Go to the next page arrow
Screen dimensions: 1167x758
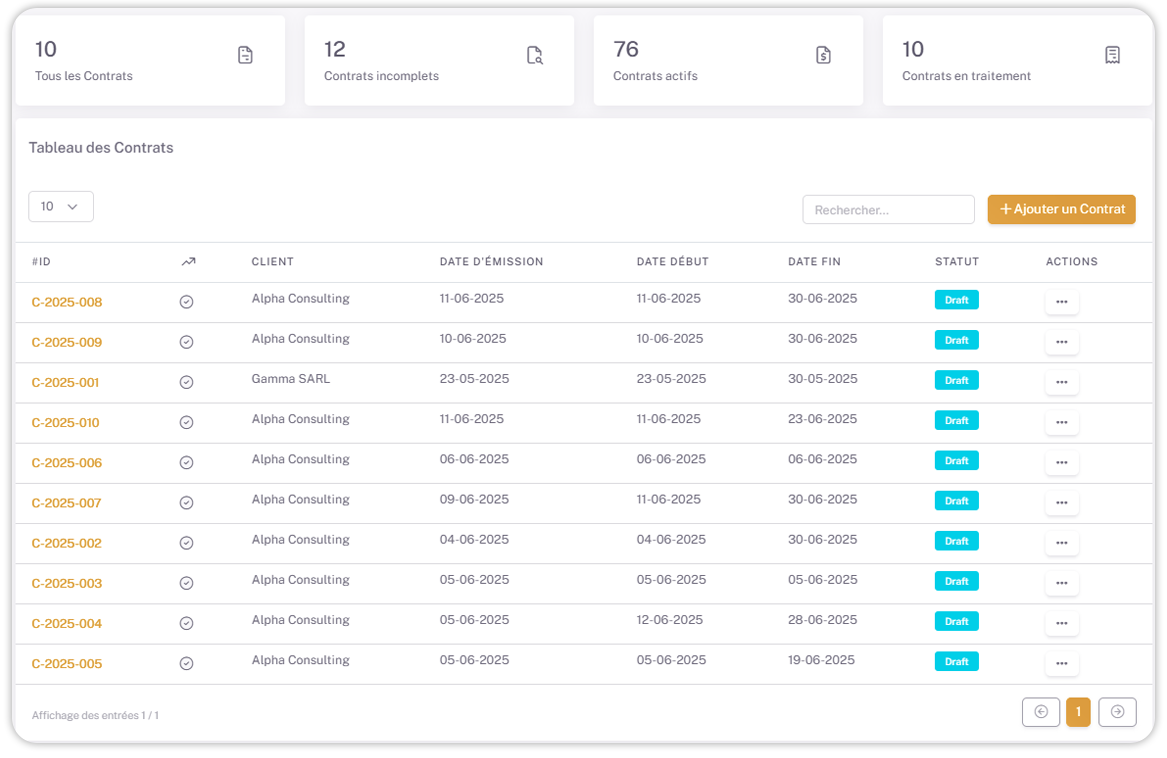[1117, 712]
